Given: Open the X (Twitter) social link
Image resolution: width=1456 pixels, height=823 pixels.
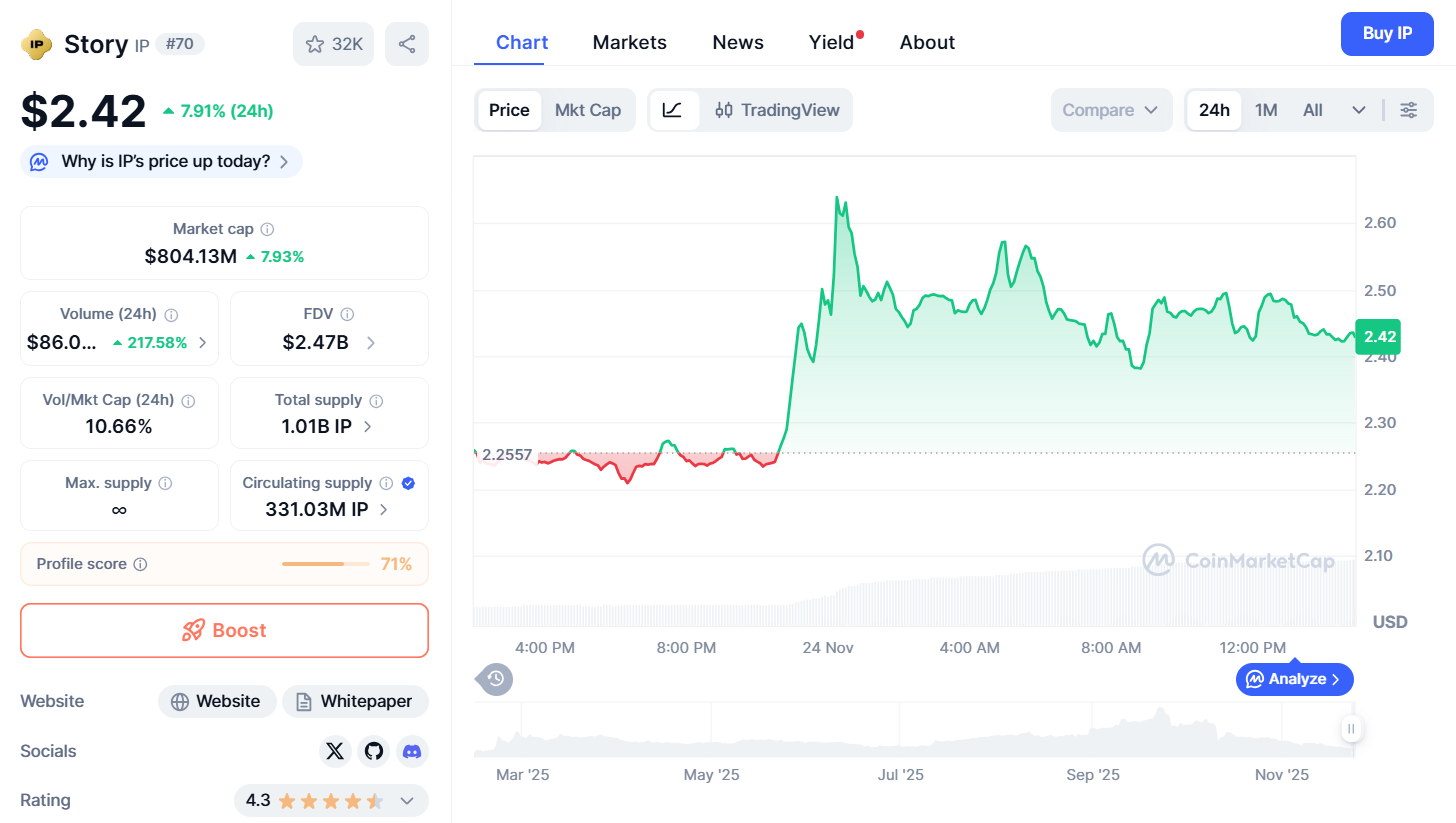Looking at the screenshot, I should [335, 751].
